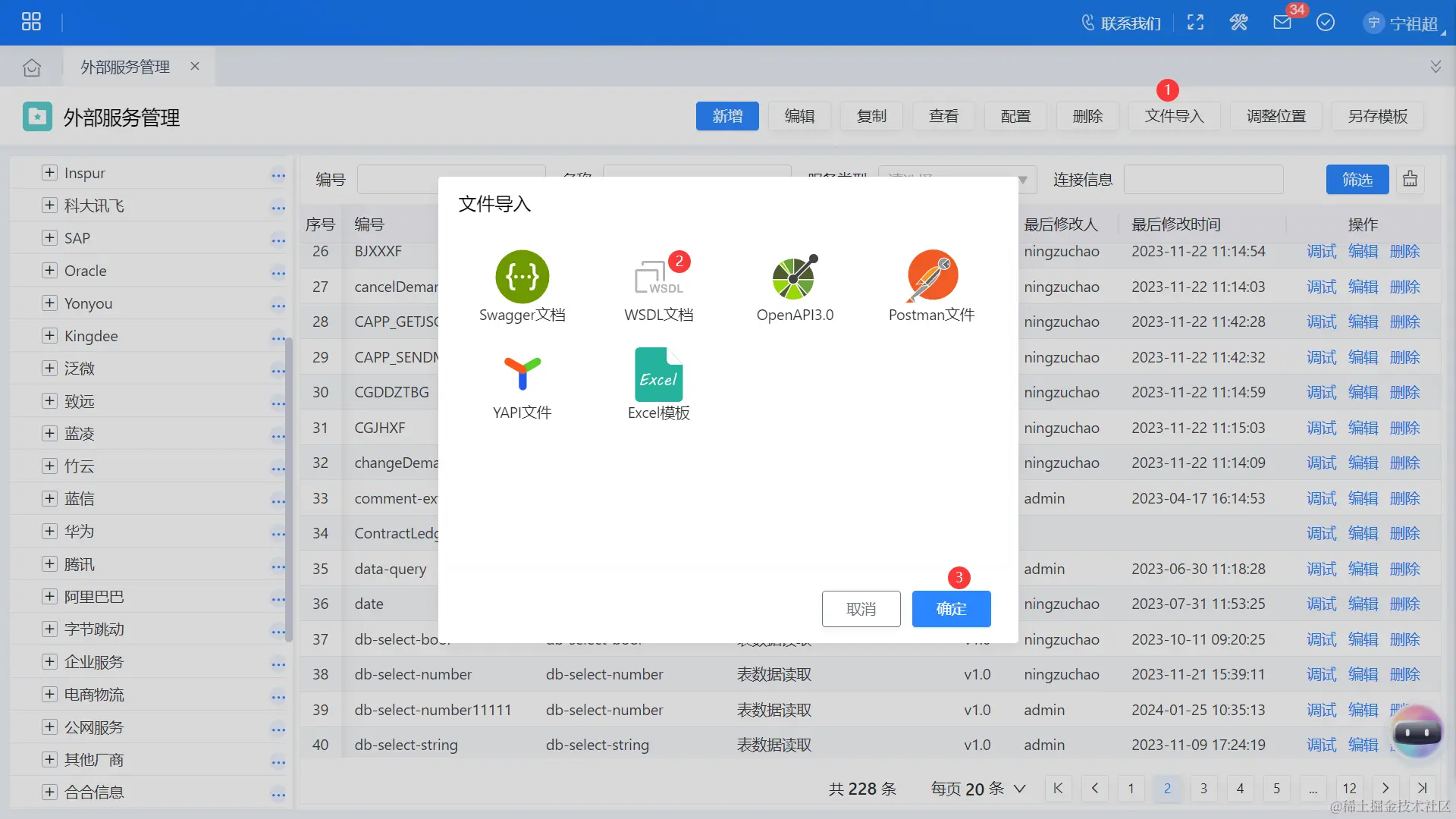1456x819 pixels.
Task: Click the app grid menu icon
Action: [31, 22]
